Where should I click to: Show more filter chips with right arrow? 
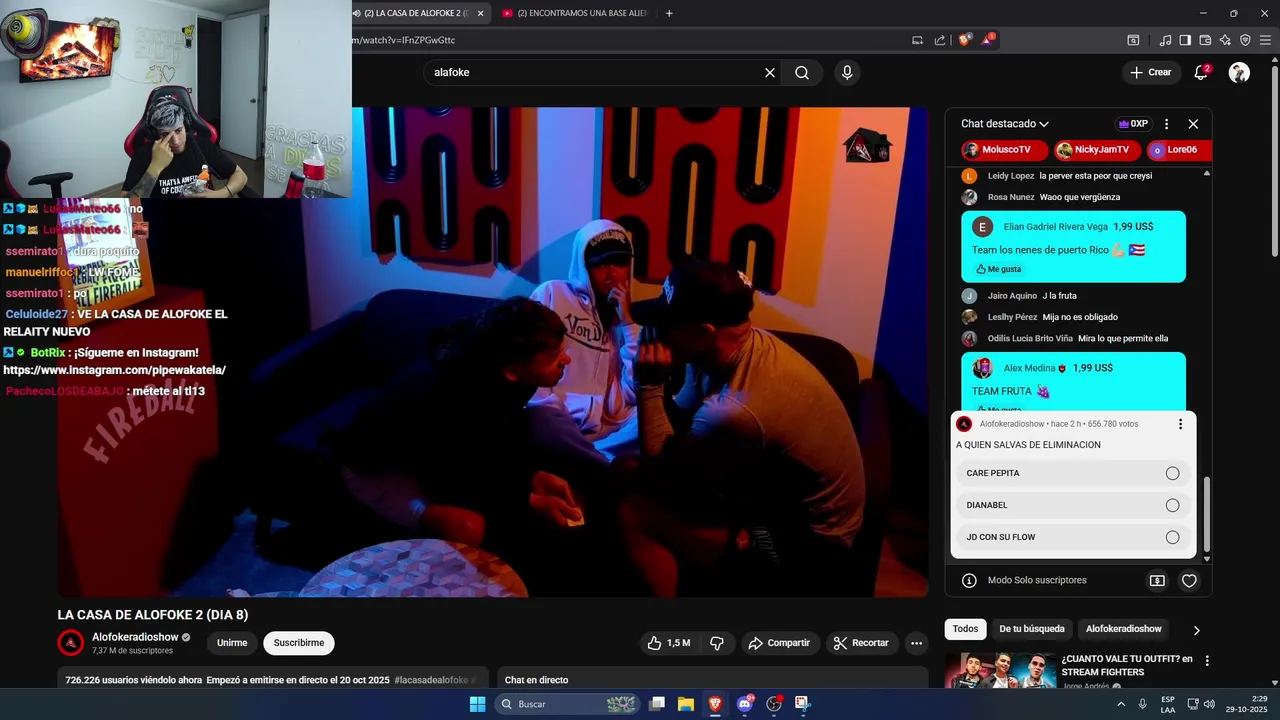(x=1196, y=630)
